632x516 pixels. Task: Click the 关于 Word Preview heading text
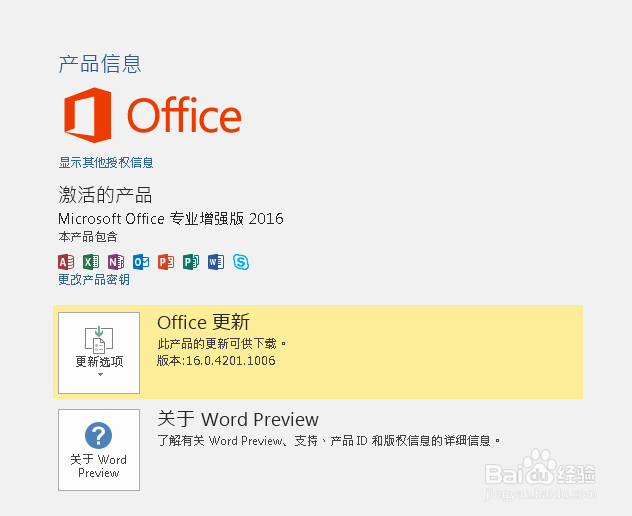[x=238, y=419]
